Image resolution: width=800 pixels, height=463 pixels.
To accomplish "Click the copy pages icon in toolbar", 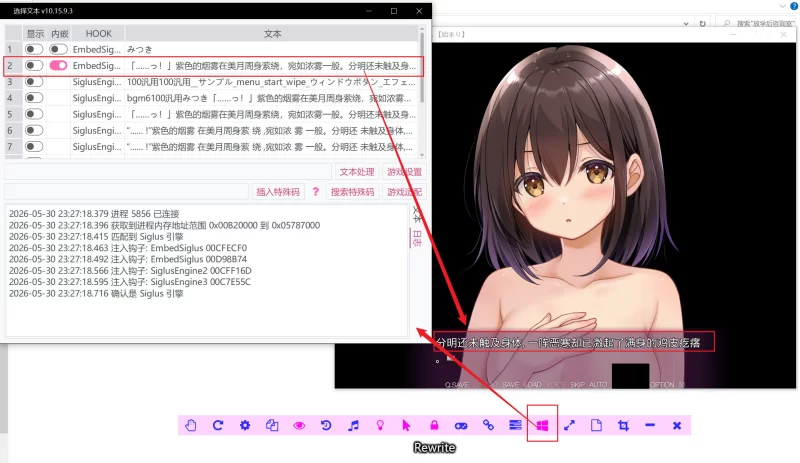I will (272, 425).
